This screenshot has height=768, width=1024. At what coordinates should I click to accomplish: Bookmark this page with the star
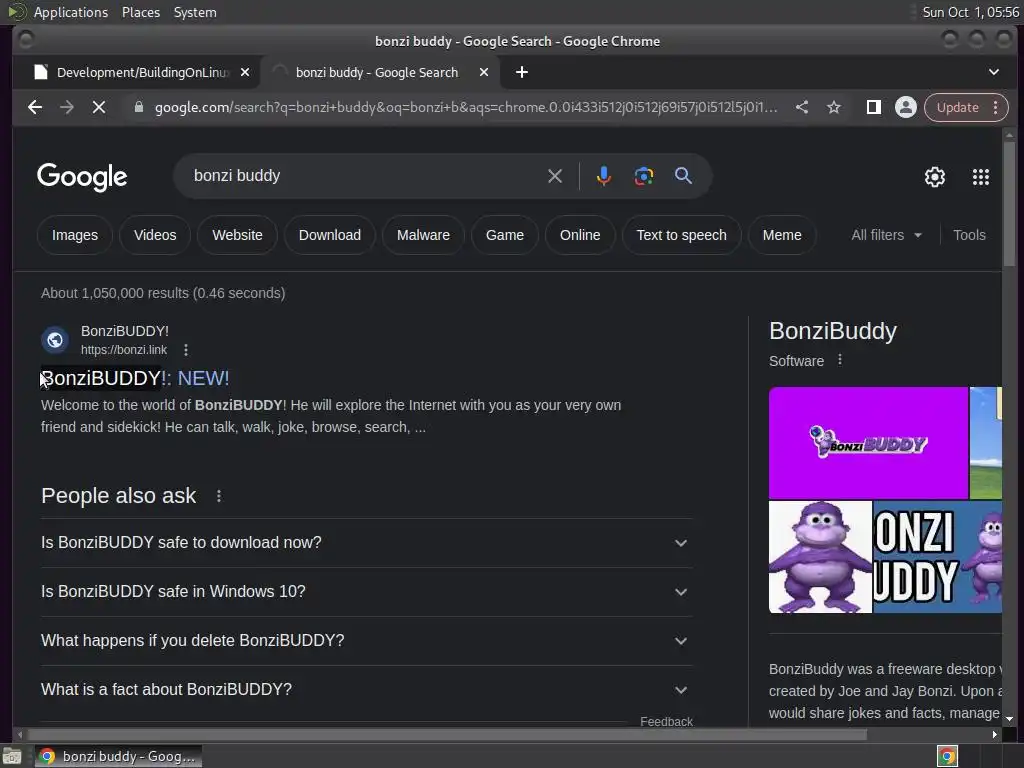tap(834, 107)
